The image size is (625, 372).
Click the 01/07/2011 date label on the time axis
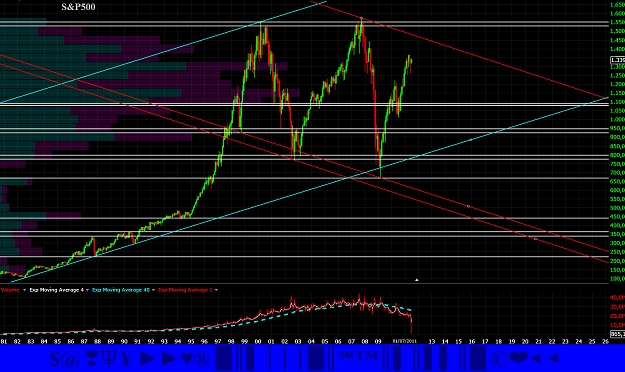pos(405,341)
